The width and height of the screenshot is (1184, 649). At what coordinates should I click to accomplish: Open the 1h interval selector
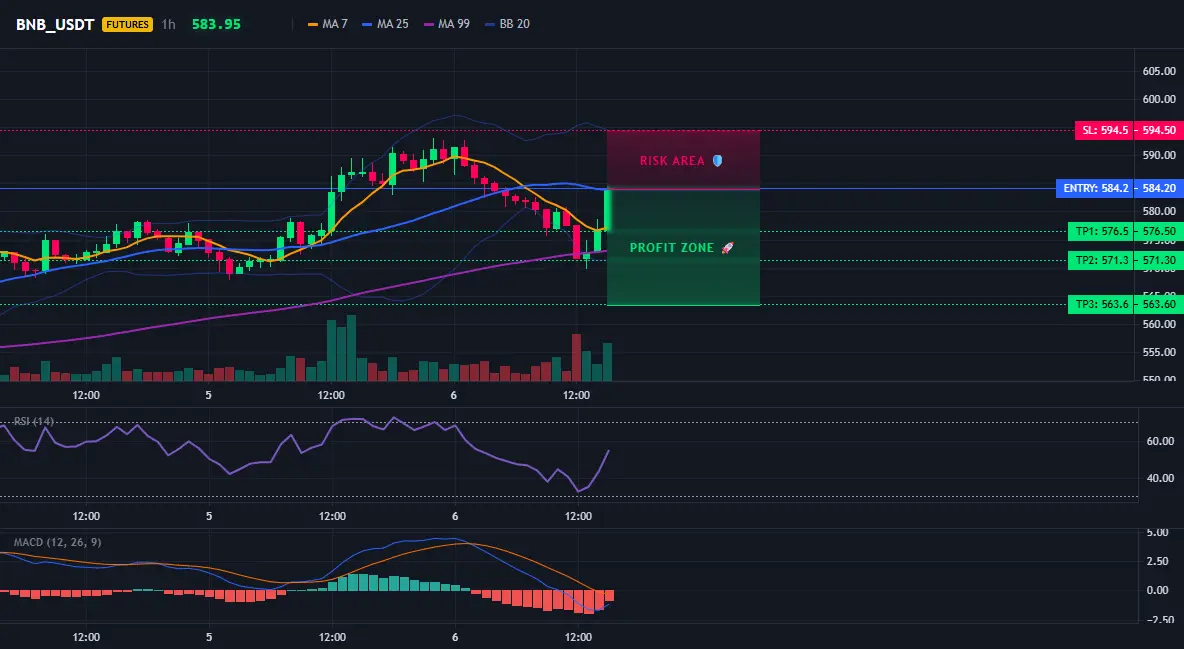click(x=168, y=24)
